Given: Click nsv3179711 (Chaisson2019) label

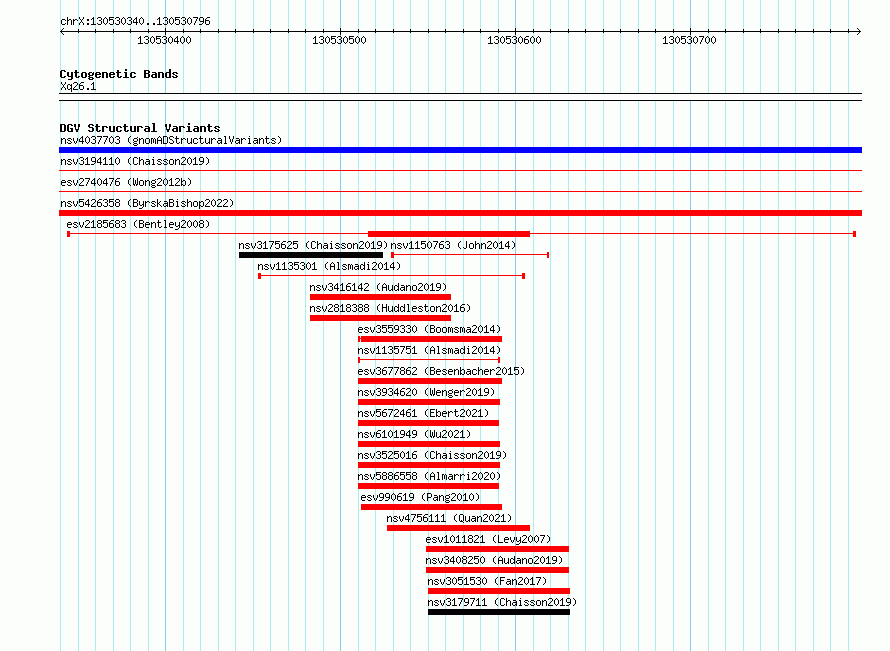Looking at the screenshot, I should [x=502, y=602].
